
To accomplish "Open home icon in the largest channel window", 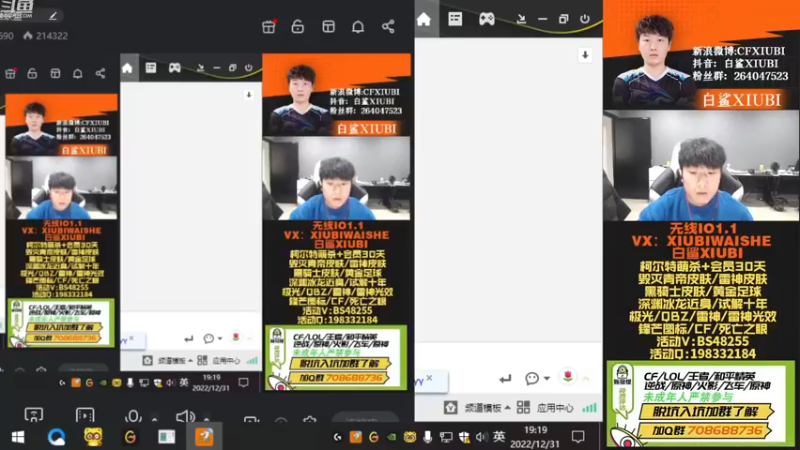I will tap(423, 19).
